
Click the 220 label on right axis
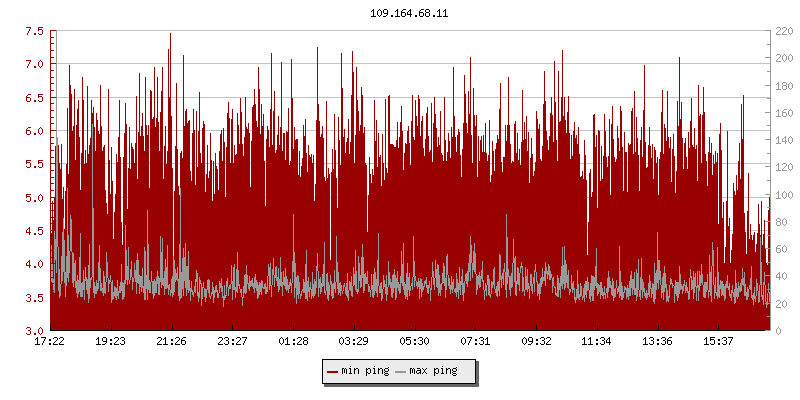[x=784, y=31]
